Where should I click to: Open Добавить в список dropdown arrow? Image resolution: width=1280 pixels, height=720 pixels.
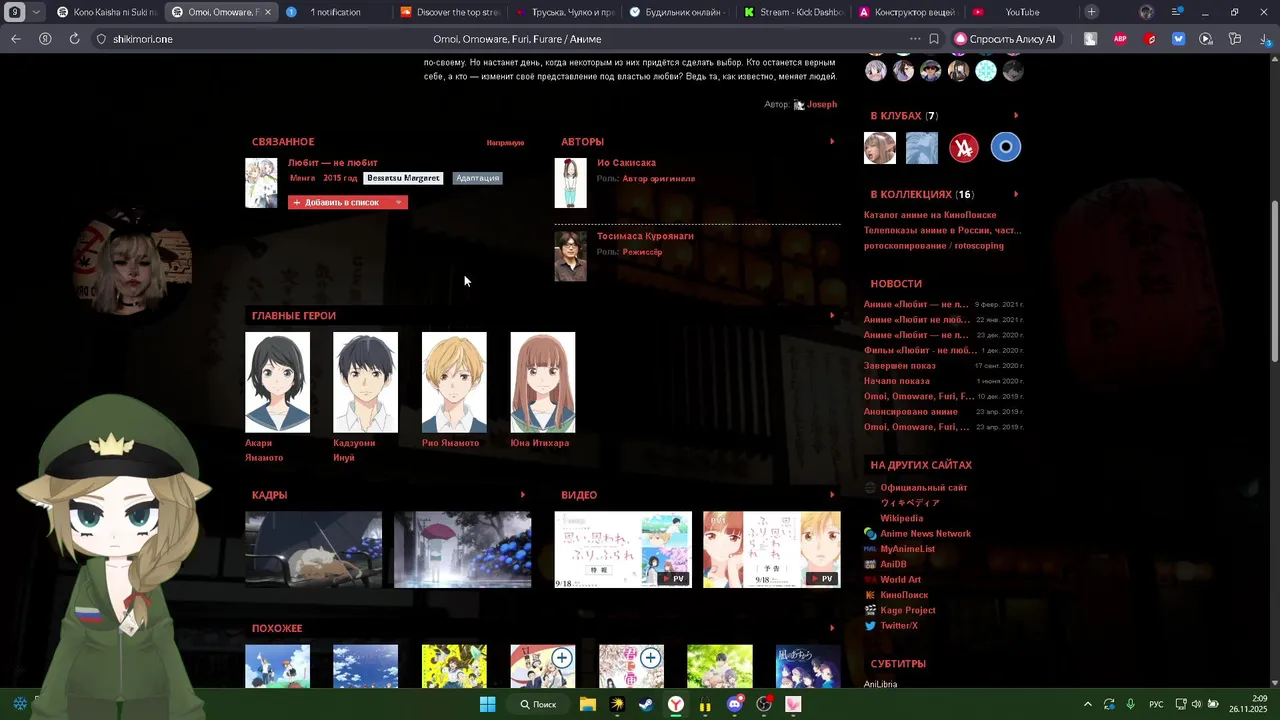click(398, 202)
